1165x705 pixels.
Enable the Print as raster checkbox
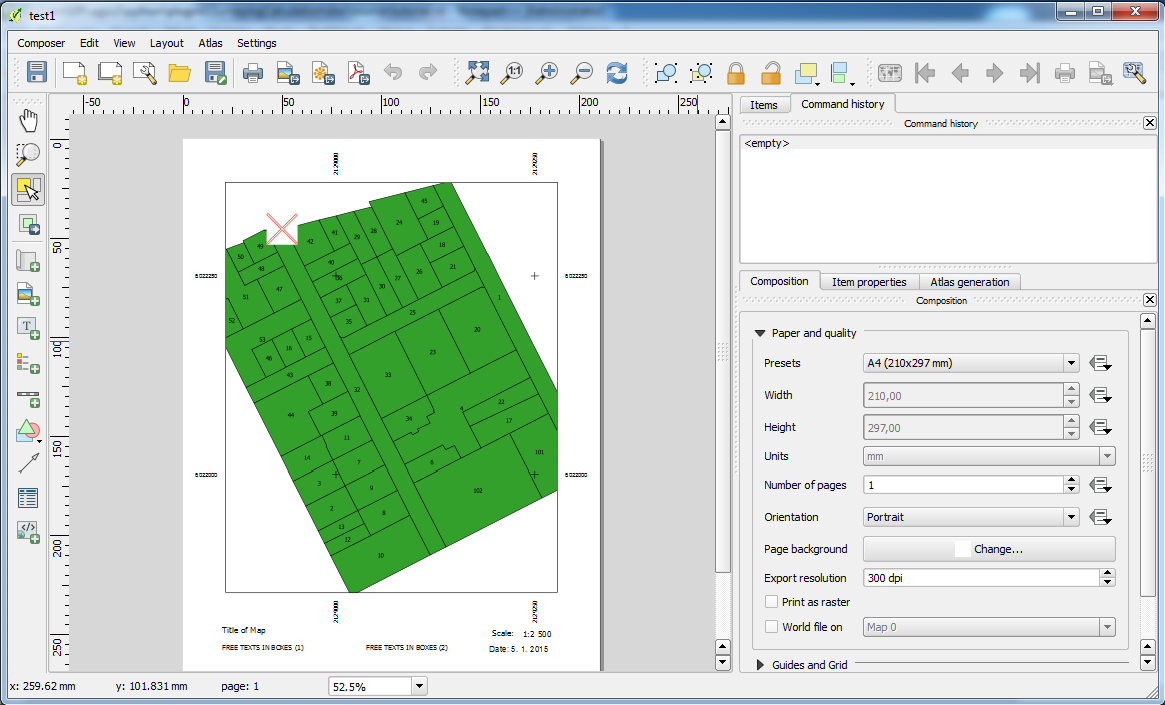771,602
